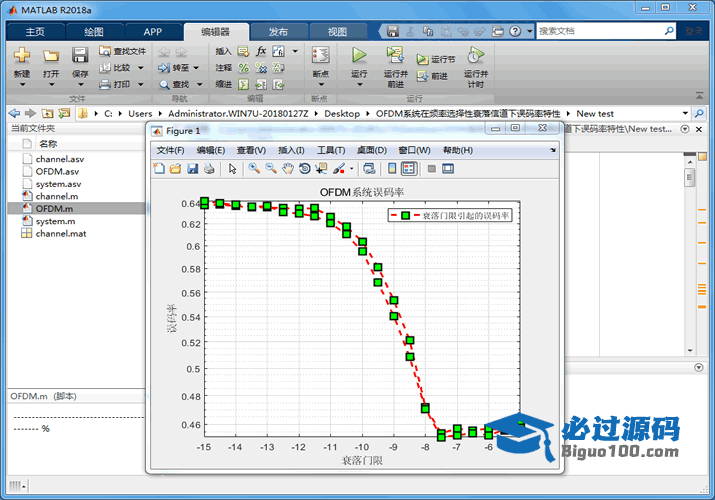The image size is (715, 500).
Task: Open the Publish (发布) tab
Action: tap(278, 32)
